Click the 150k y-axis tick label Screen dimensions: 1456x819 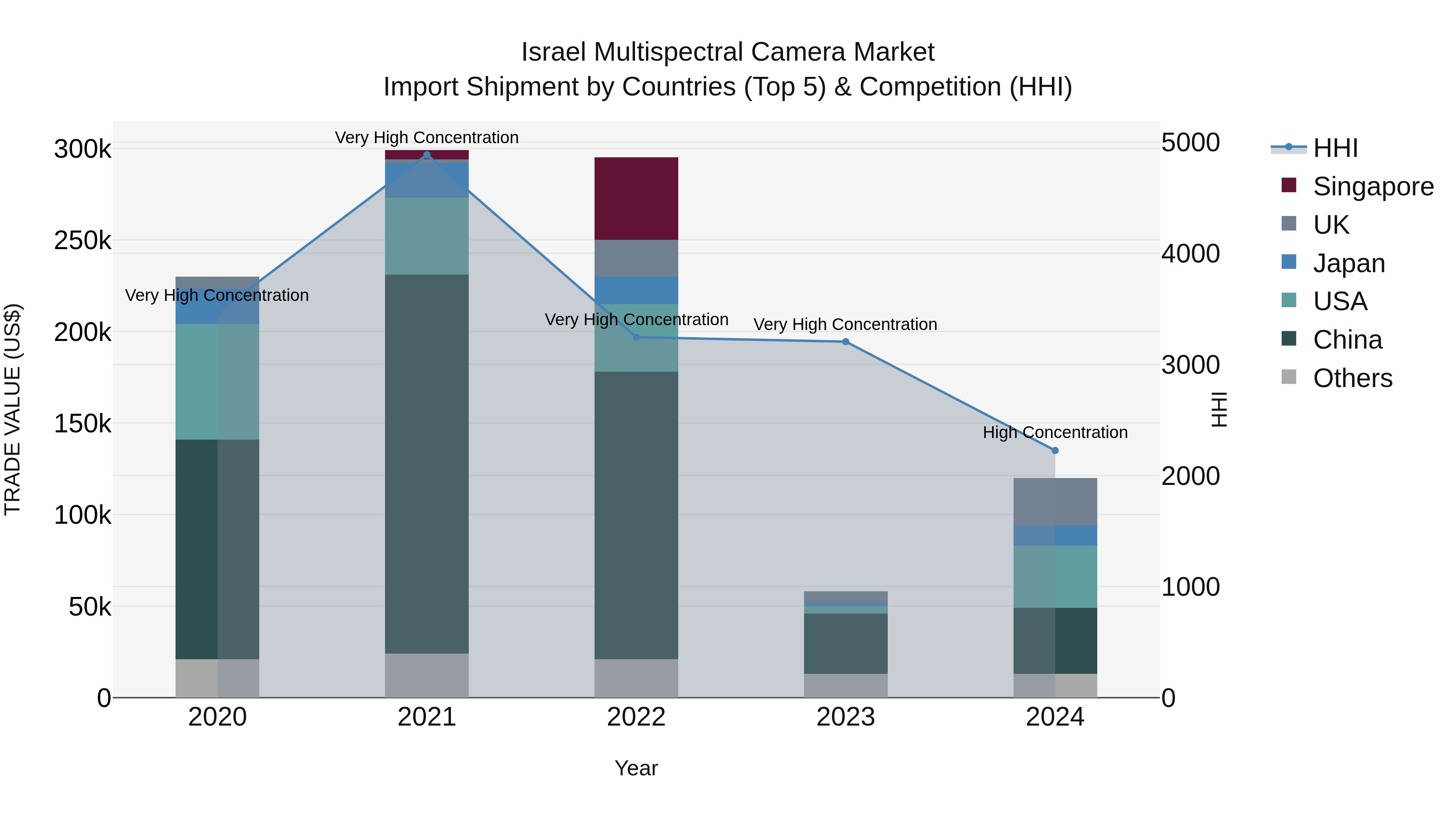click(x=83, y=423)
